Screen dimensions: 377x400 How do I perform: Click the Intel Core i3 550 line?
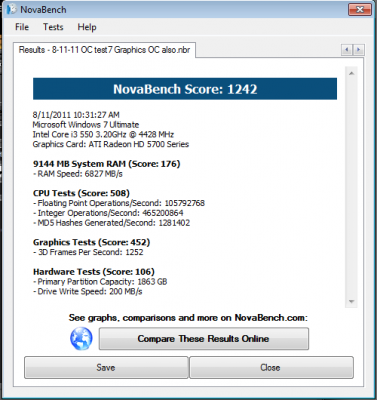click(103, 134)
